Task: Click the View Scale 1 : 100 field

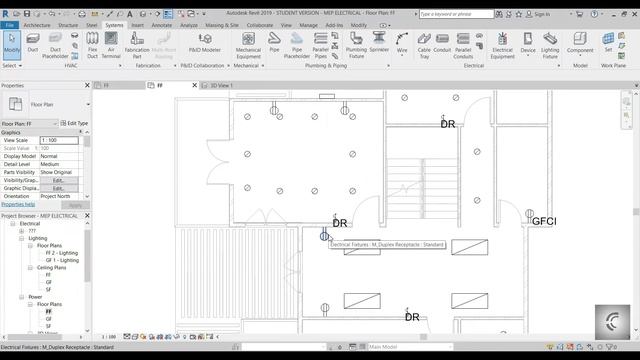Action: (59, 140)
